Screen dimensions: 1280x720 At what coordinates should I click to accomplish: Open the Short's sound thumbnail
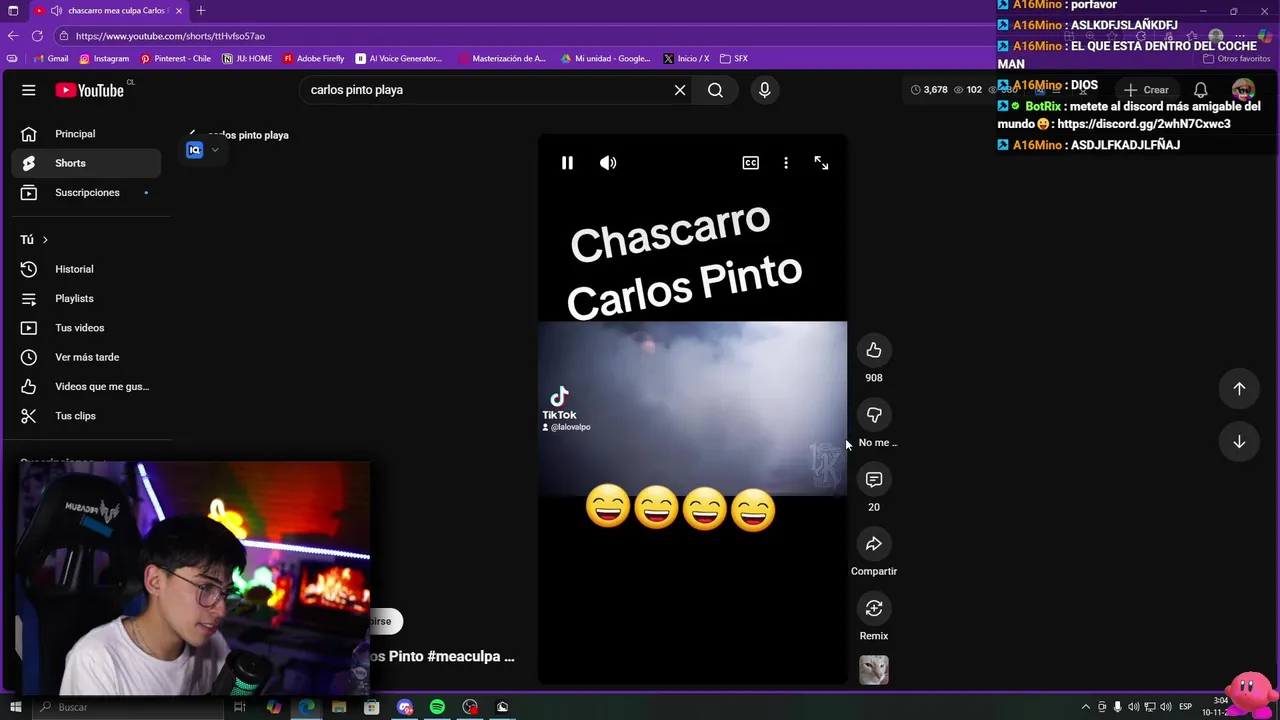(874, 670)
